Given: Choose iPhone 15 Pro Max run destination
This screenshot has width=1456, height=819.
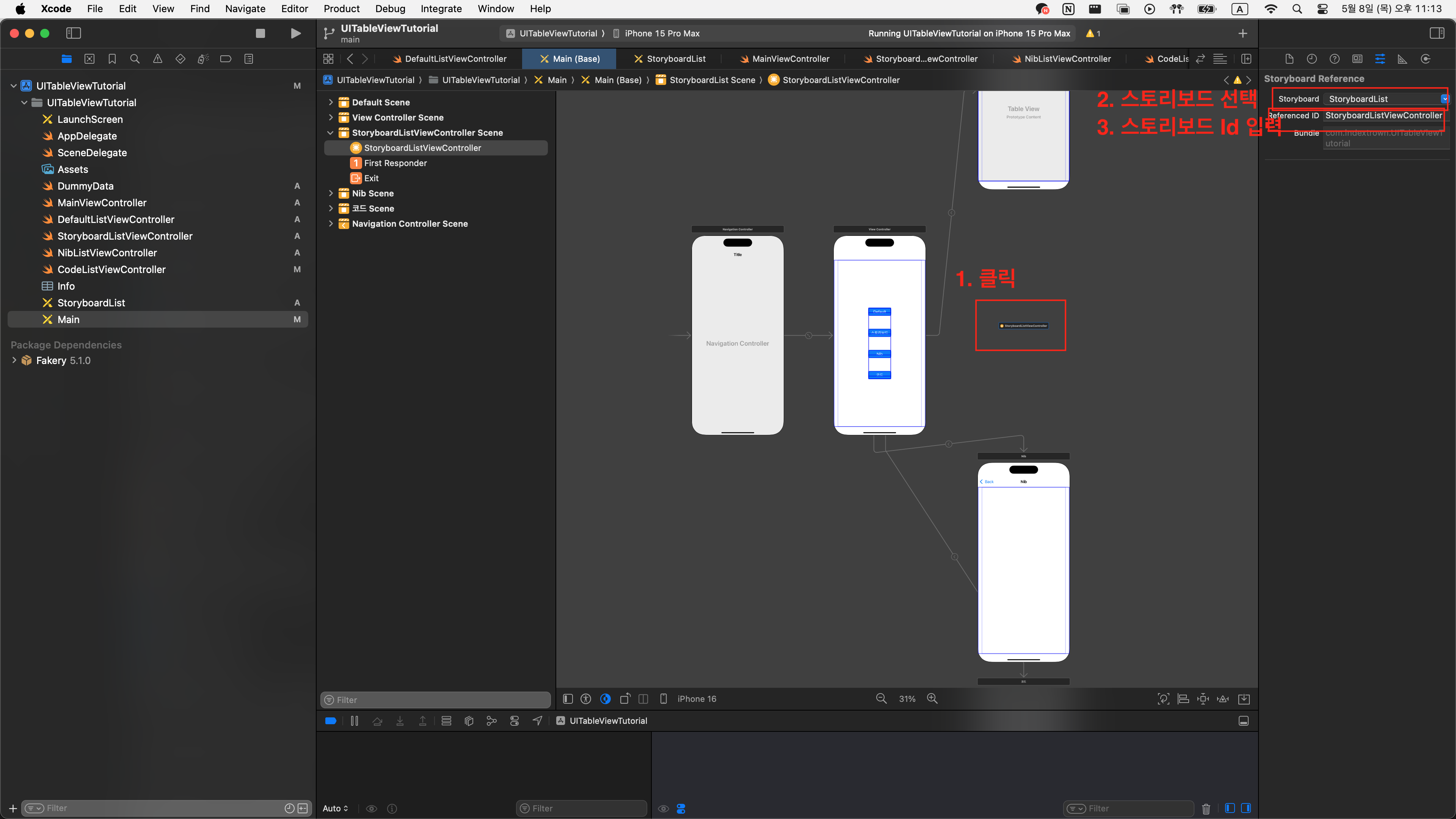Looking at the screenshot, I should point(657,33).
